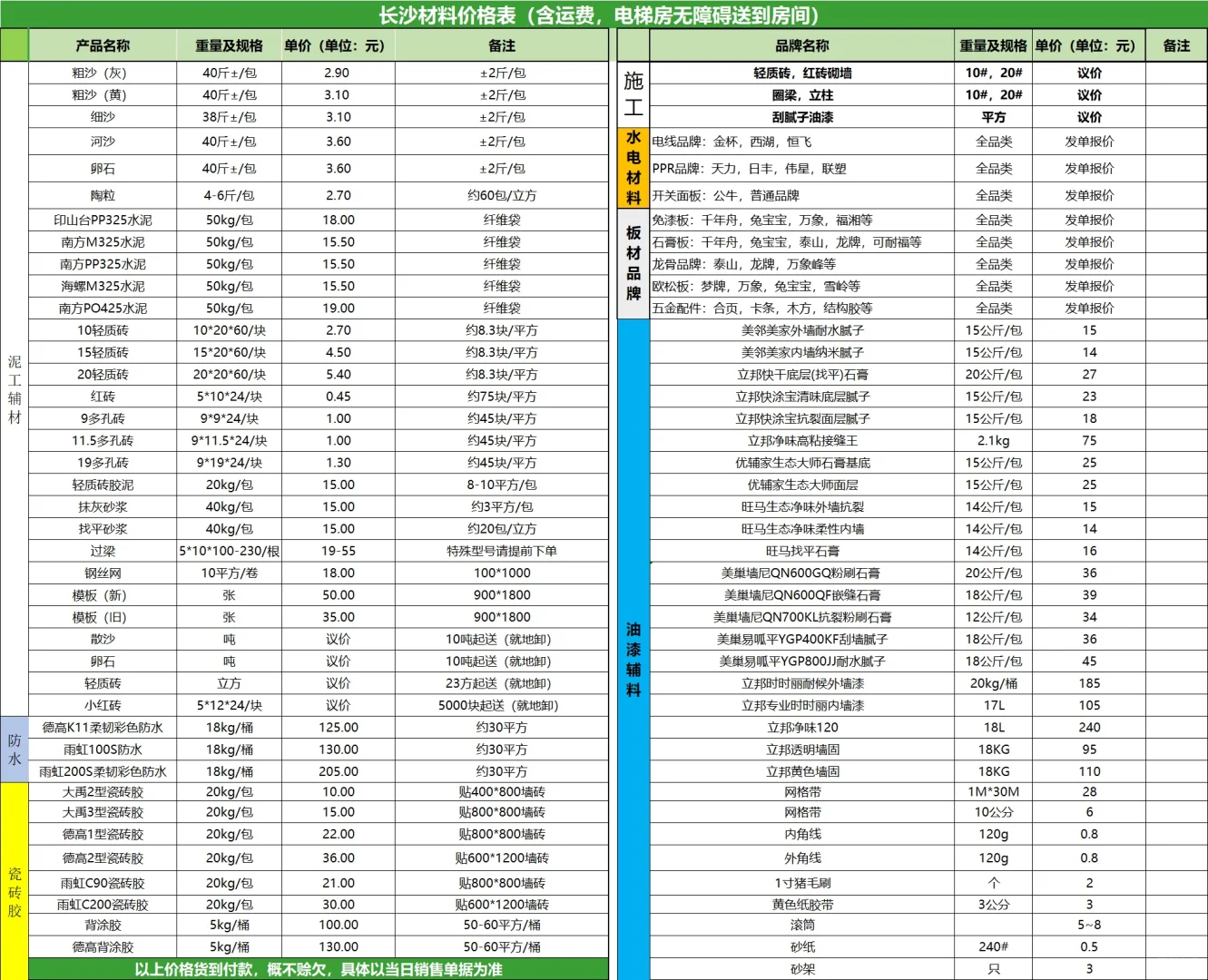
Task: Select the 雨虹C200瓷砖胶 cell
Action: coord(103,905)
